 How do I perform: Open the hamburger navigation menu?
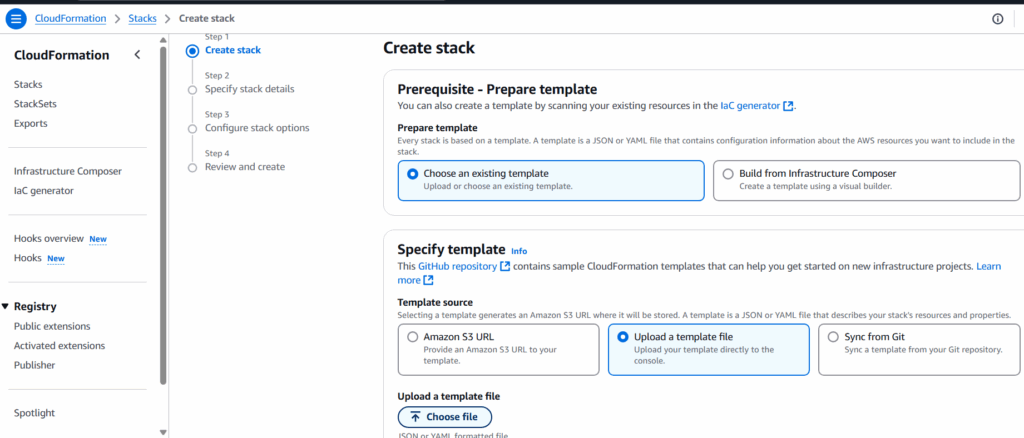click(16, 18)
